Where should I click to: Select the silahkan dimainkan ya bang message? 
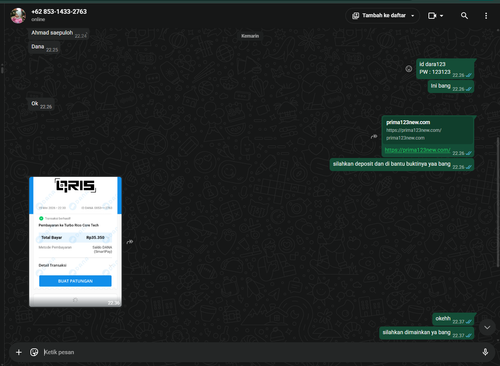click(x=427, y=333)
